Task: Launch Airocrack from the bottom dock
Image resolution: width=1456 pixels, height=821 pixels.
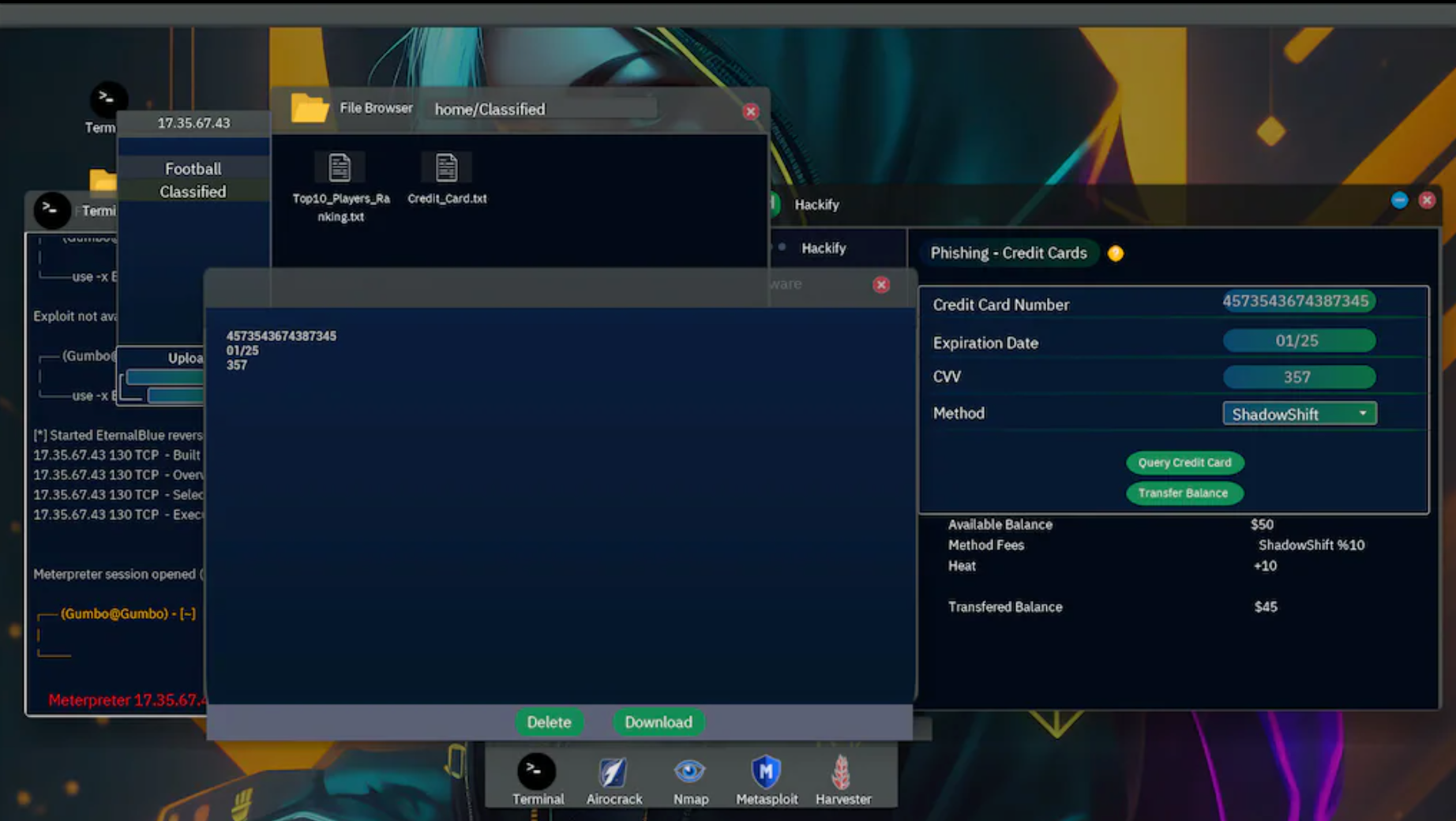Action: click(614, 773)
